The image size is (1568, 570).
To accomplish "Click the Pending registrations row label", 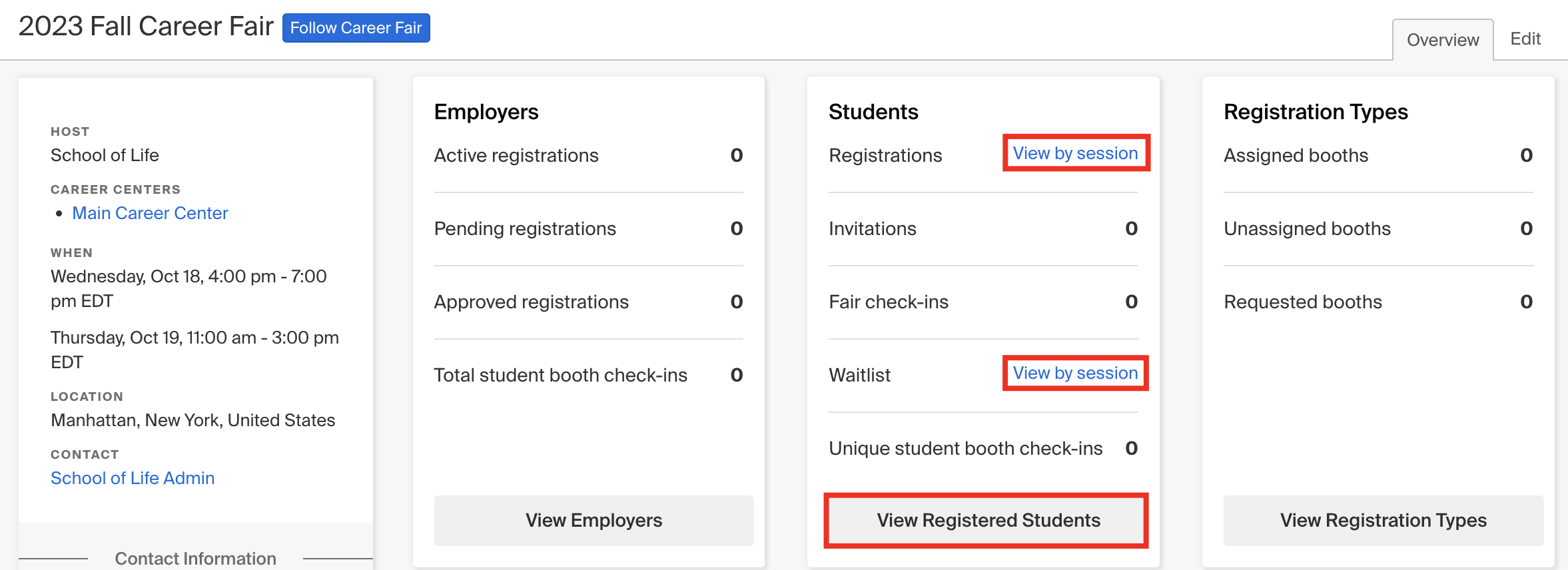I will (525, 228).
